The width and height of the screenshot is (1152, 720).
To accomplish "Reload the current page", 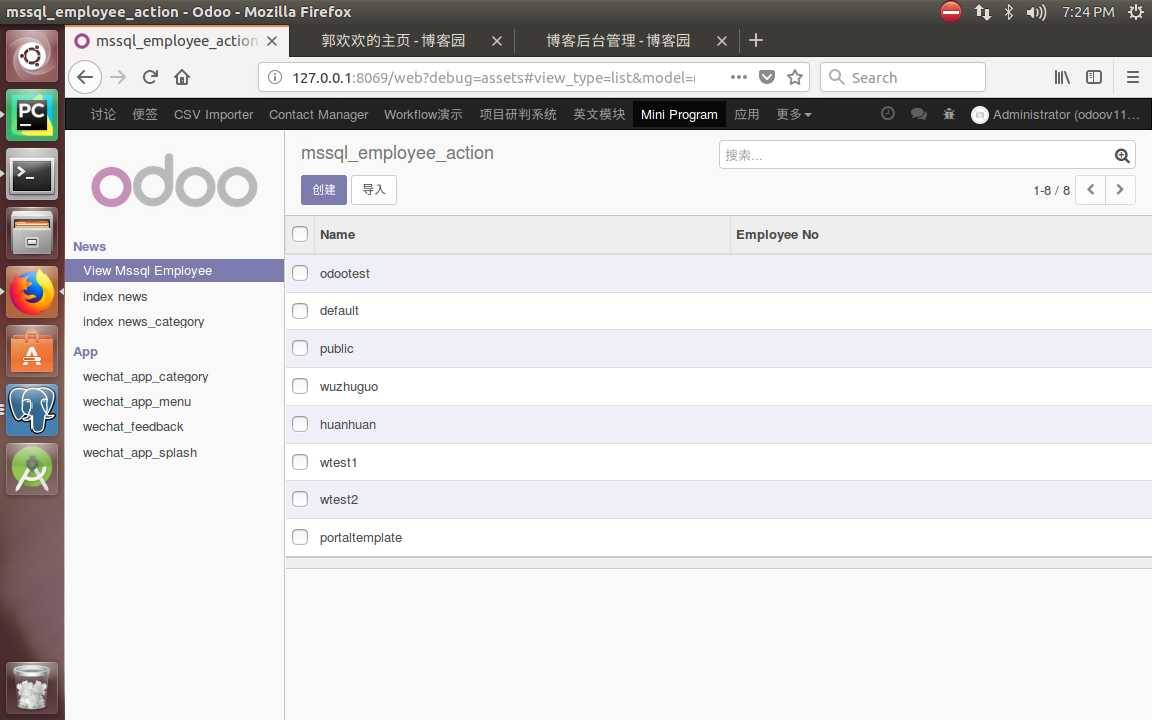I will click(151, 77).
